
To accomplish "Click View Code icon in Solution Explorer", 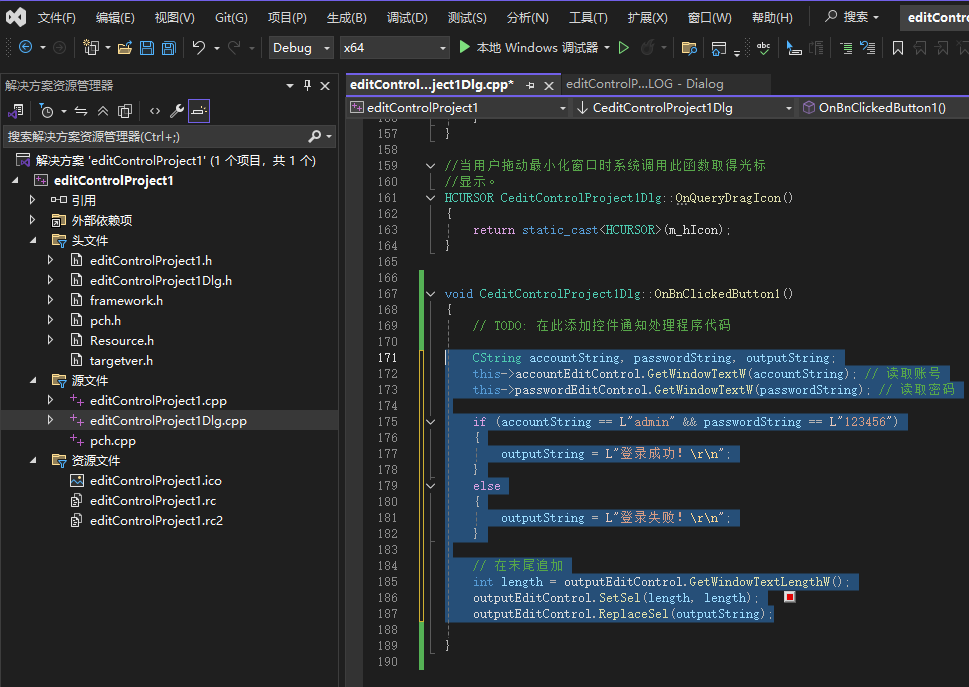I will 154,111.
